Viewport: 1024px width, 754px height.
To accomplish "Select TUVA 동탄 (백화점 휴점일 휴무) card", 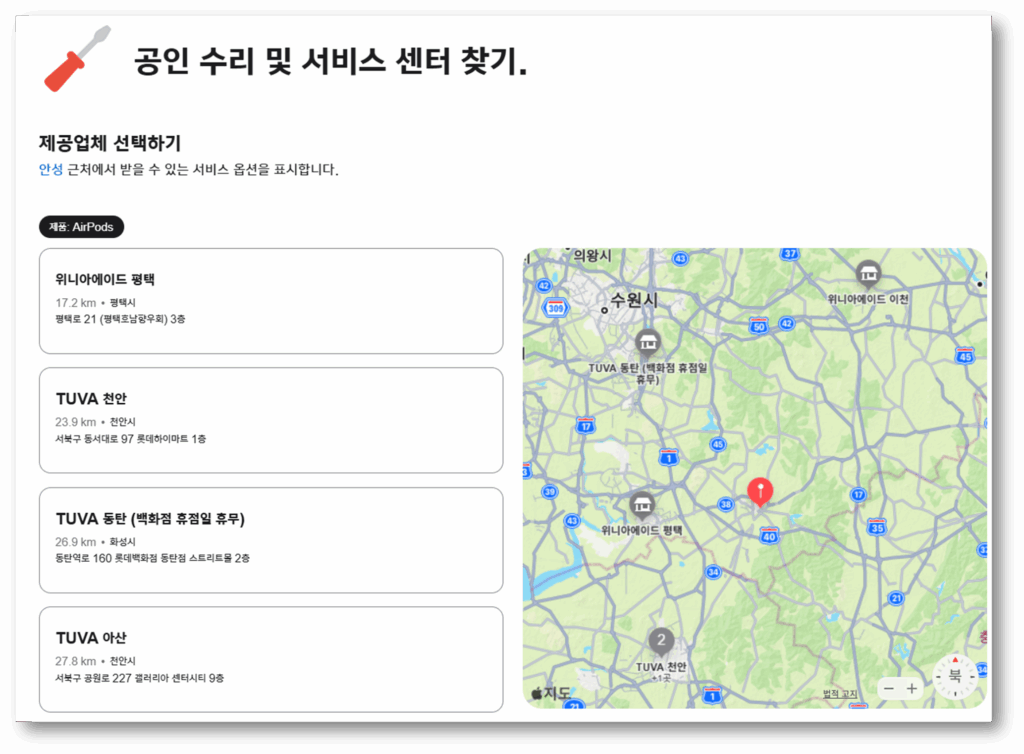I will [270, 540].
